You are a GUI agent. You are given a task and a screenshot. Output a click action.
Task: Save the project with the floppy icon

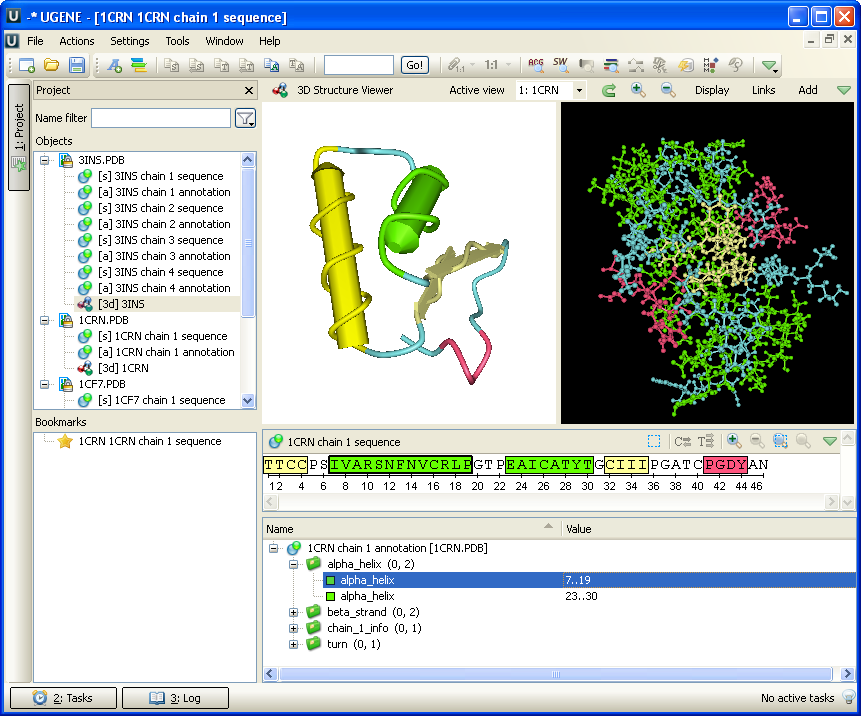77,65
